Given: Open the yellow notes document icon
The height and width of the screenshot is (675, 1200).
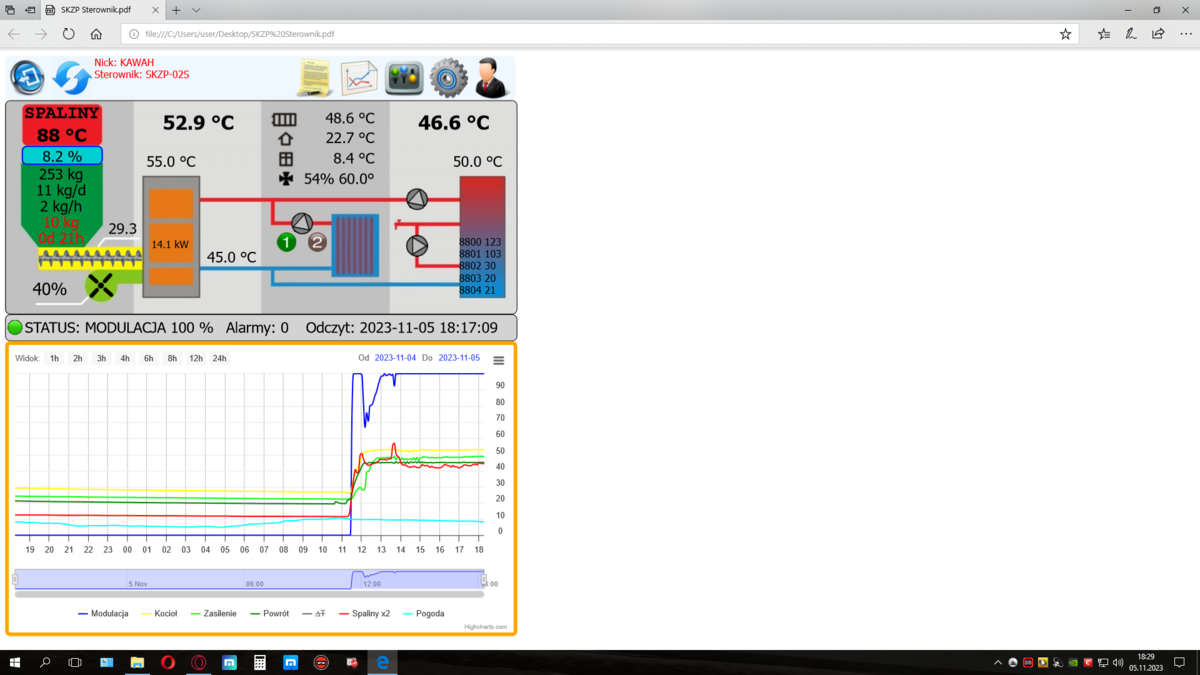Looking at the screenshot, I should (314, 77).
